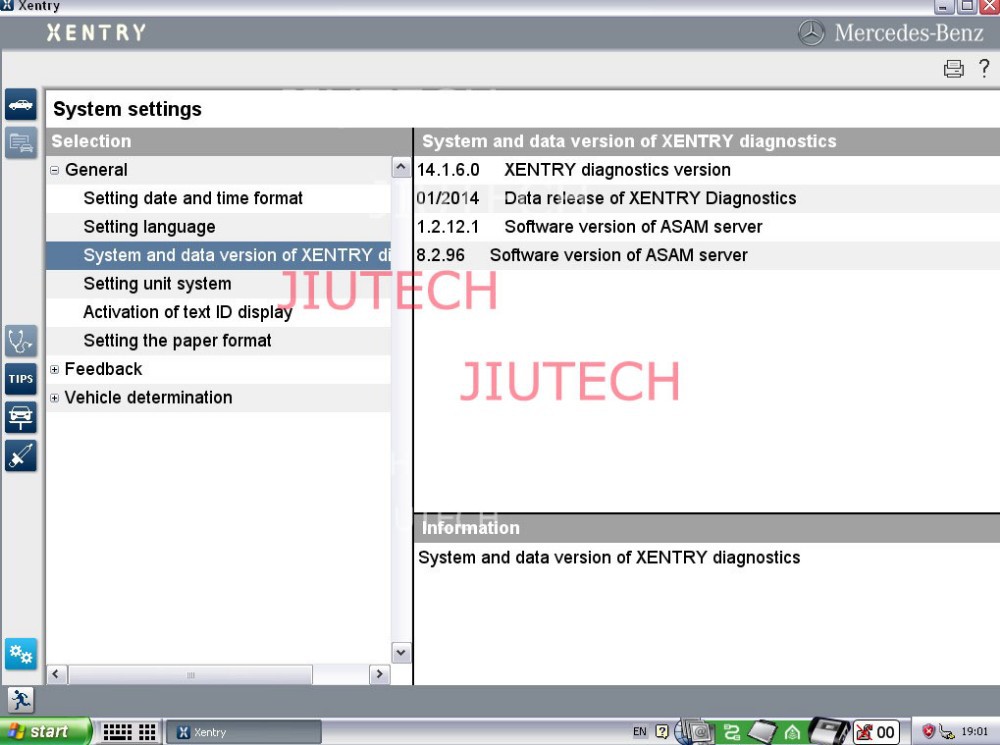This screenshot has height=745, width=1000.
Task: Click the car on lift icon
Action: (x=21, y=417)
